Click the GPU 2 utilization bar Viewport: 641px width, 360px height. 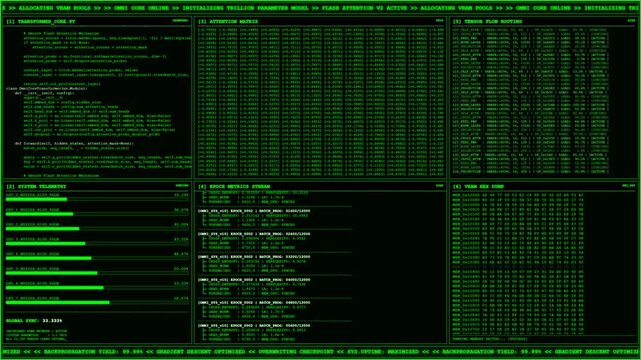pyautogui.click(x=97, y=229)
